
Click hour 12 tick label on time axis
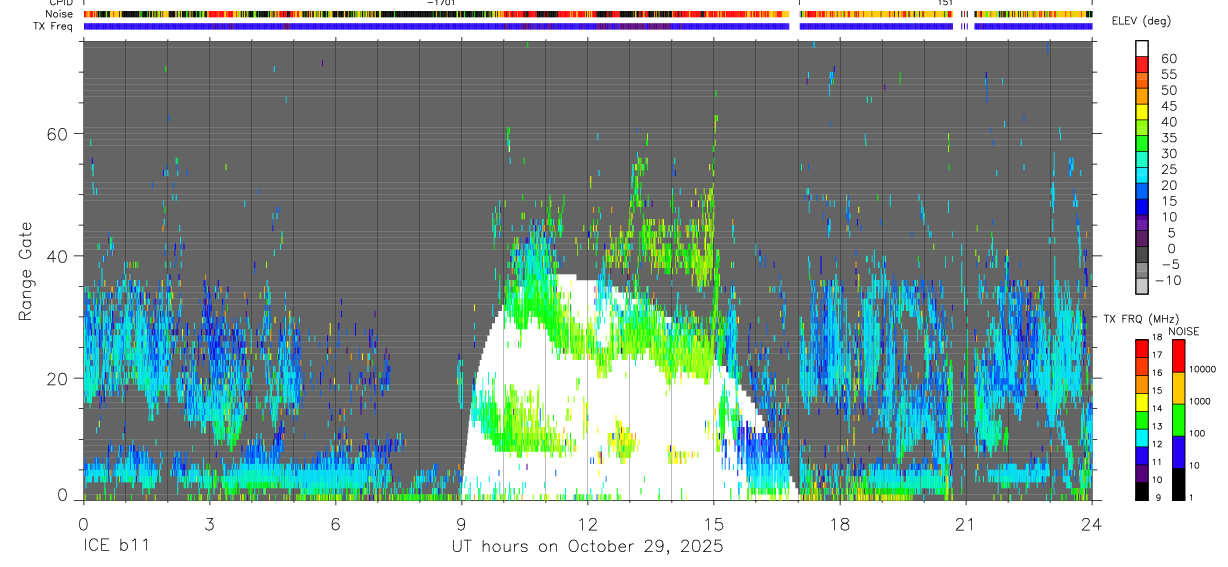(x=587, y=524)
